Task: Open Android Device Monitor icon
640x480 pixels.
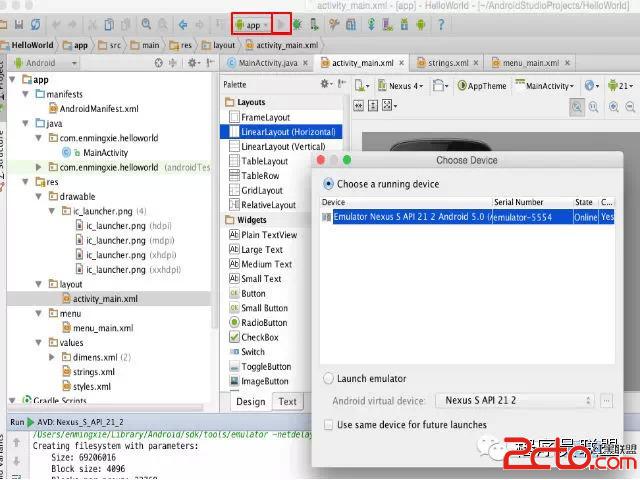Action: (x=420, y=25)
